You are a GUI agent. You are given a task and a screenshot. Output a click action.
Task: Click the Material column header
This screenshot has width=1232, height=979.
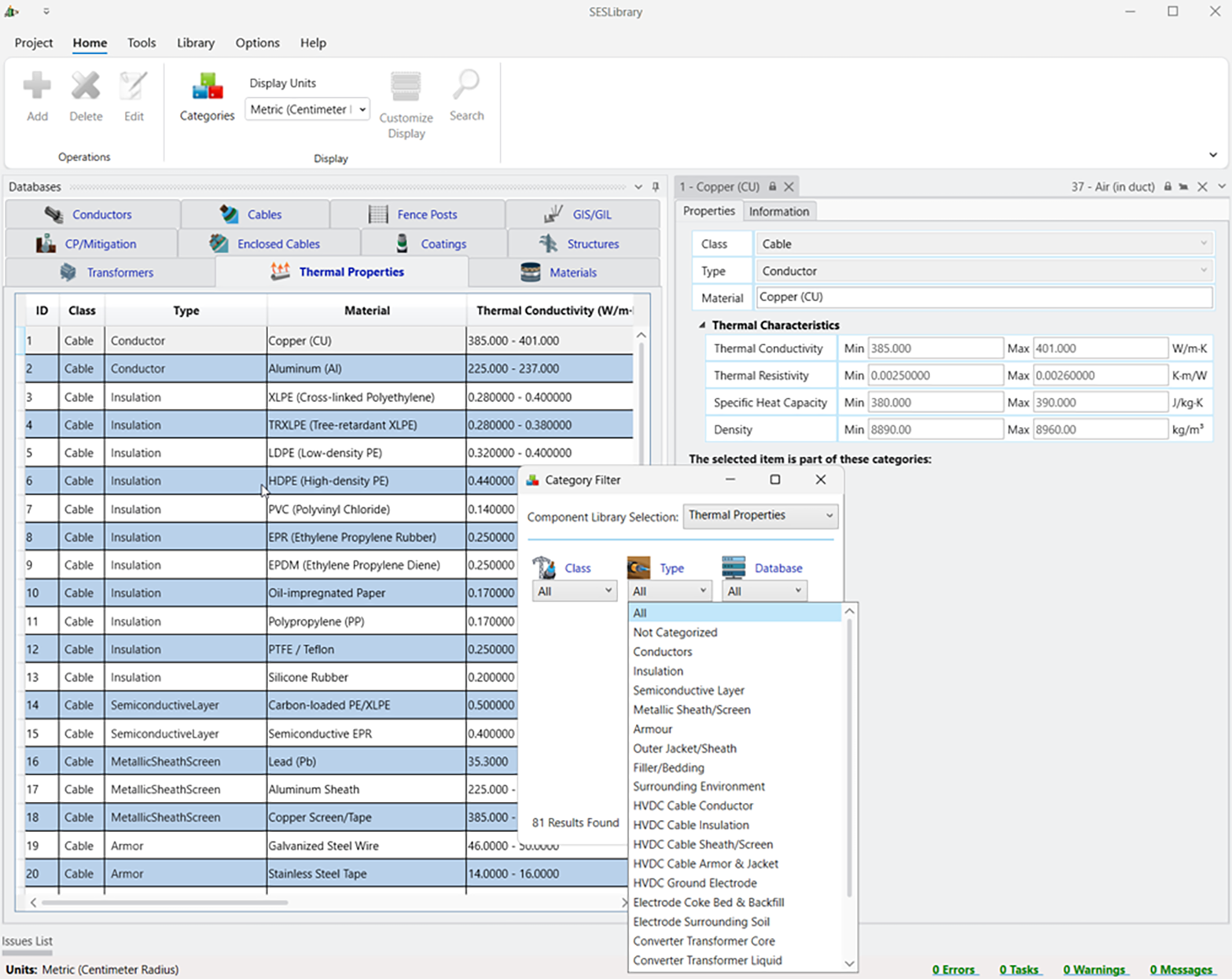coord(366,311)
